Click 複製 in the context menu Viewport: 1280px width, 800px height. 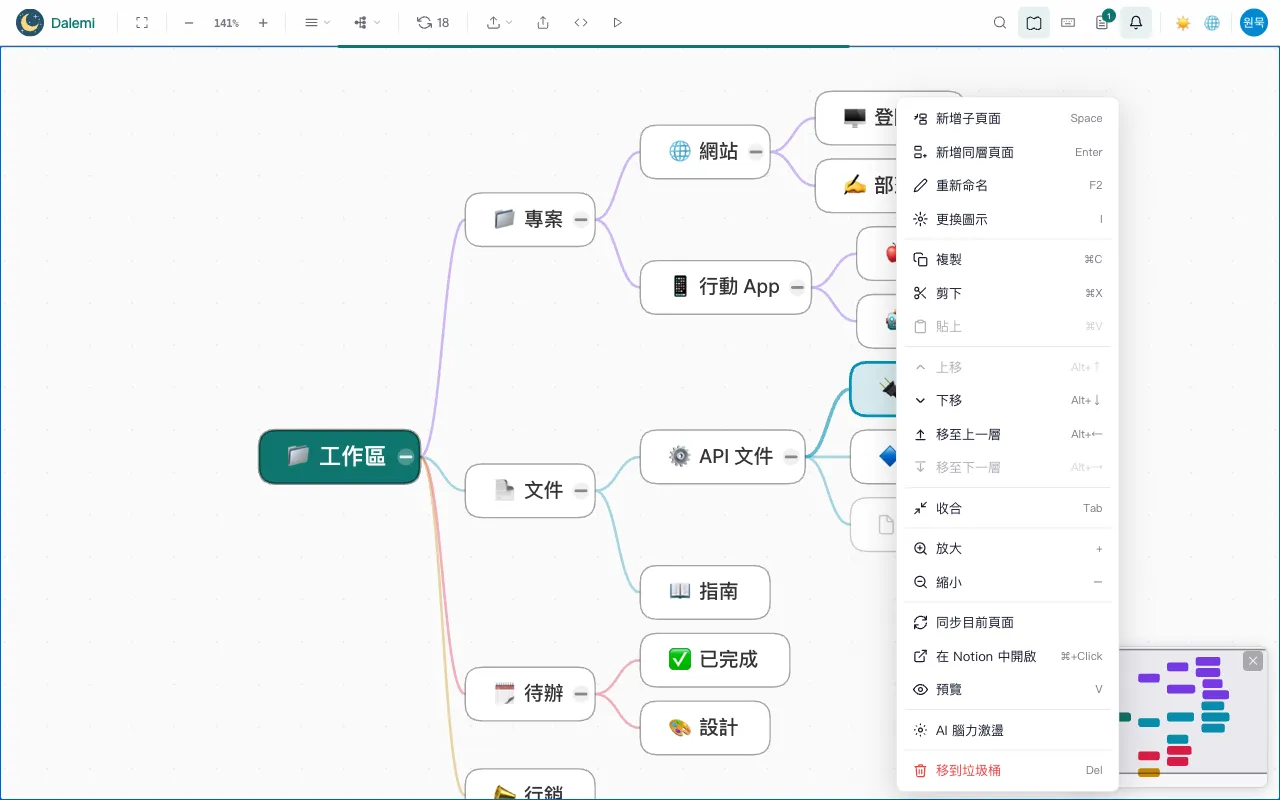pyautogui.click(x=1008, y=259)
